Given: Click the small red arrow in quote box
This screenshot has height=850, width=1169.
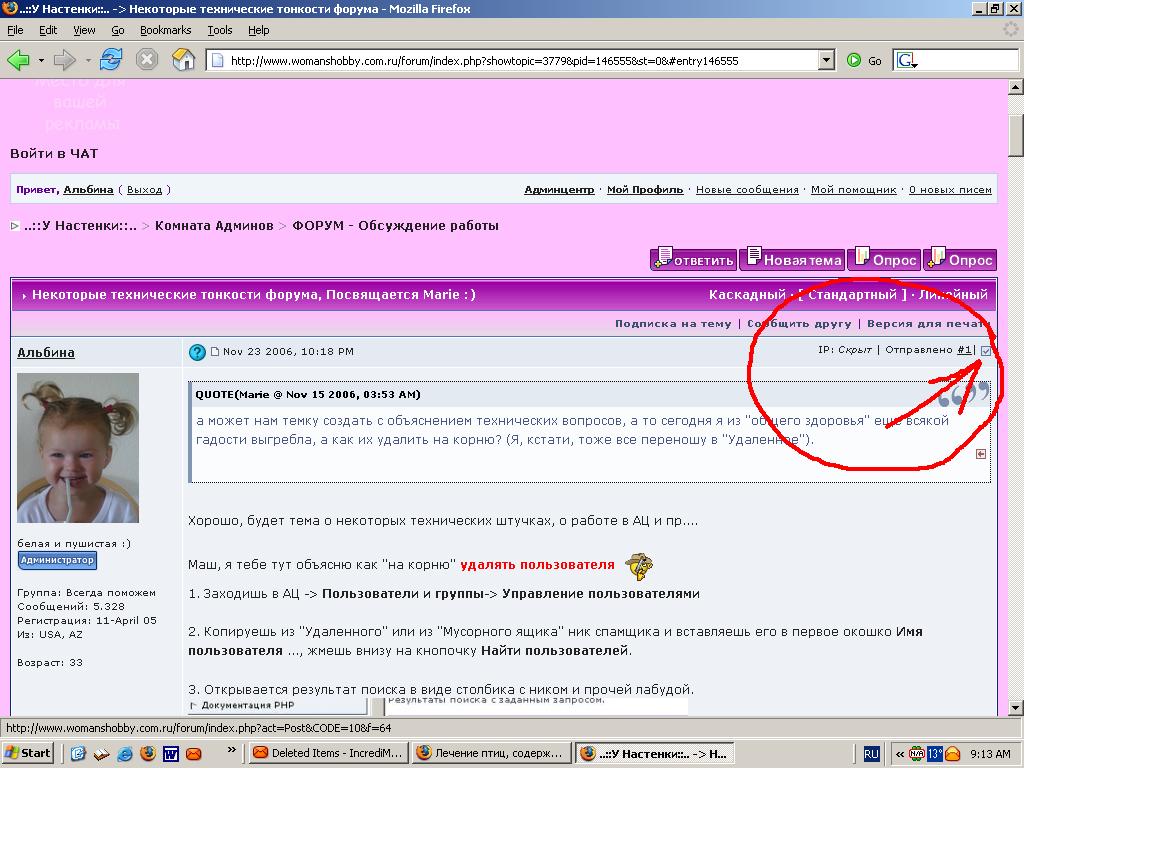Looking at the screenshot, I should [x=981, y=454].
